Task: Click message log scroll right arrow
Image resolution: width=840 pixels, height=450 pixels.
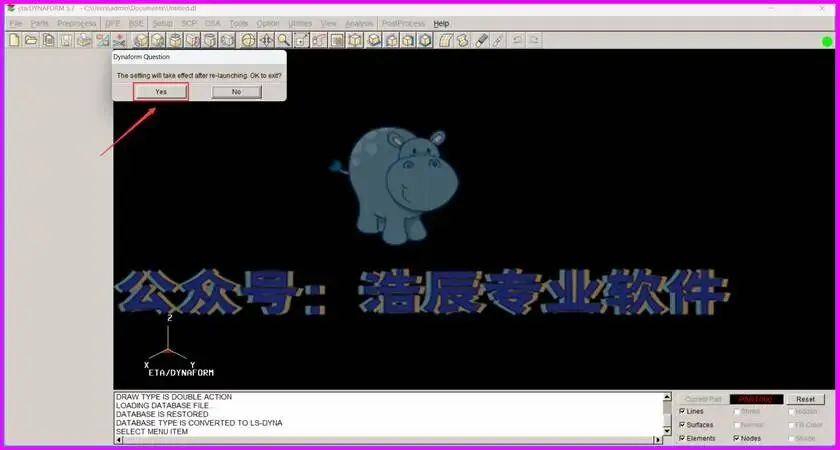Action: 658,440
